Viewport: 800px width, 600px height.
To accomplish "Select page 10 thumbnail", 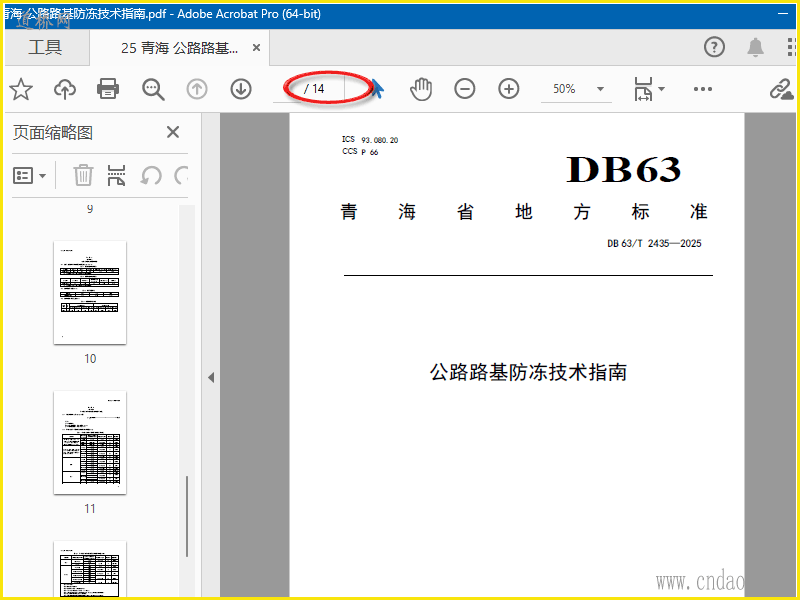I will coord(90,292).
